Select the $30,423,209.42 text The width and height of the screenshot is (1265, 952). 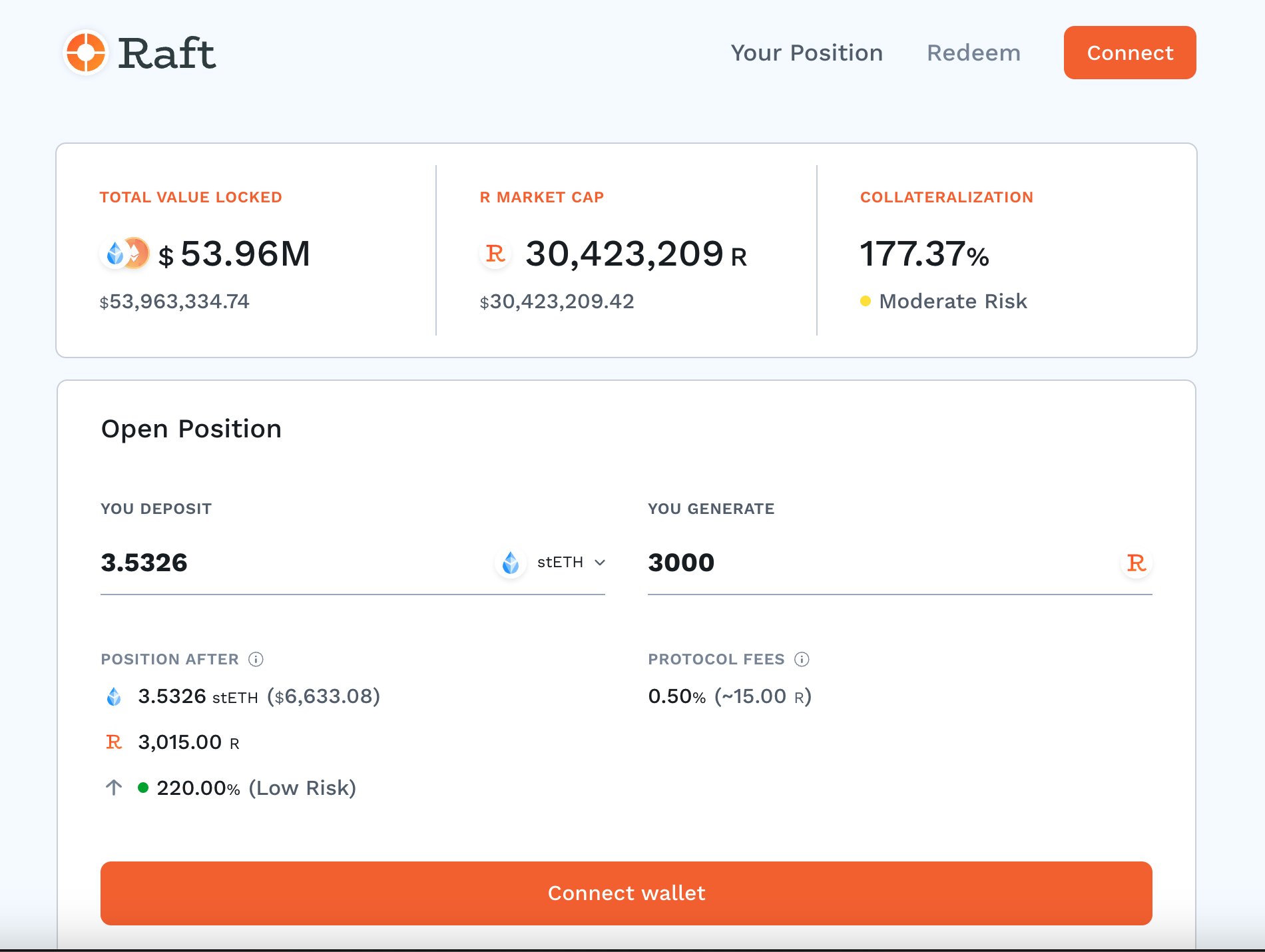coord(557,302)
